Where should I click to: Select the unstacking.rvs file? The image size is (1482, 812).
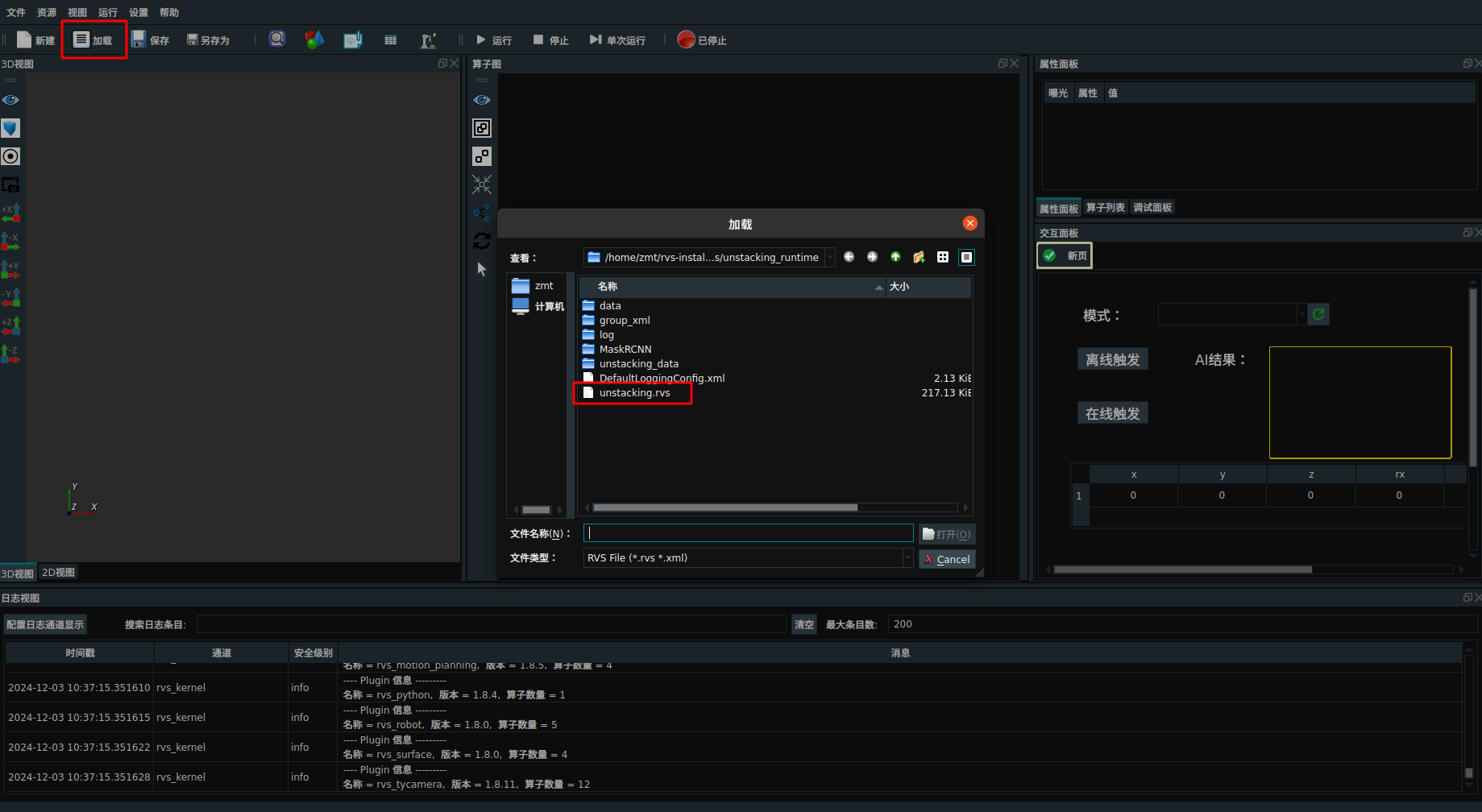coord(634,393)
